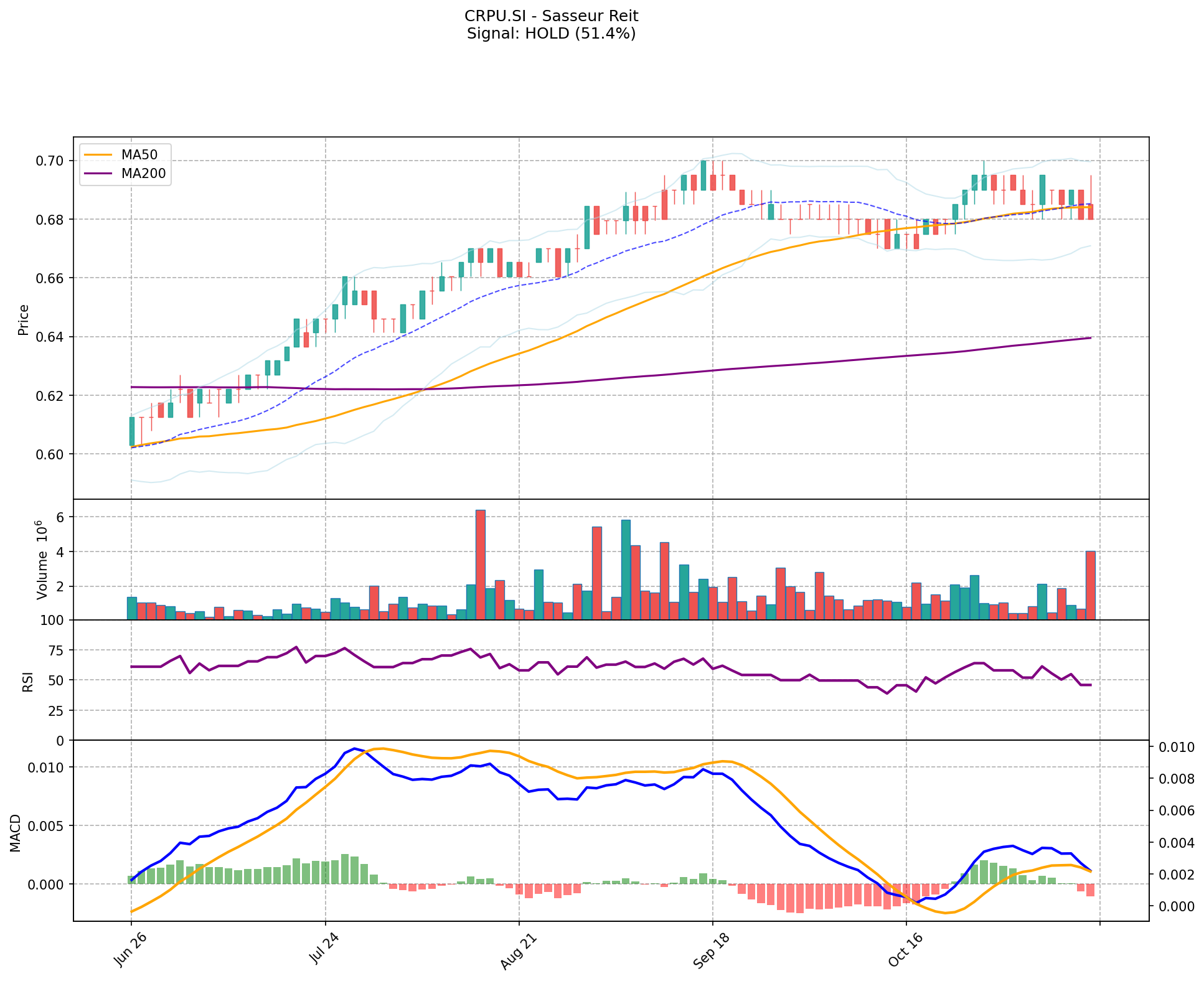Click the chart title CRPU.SI - Sasseur Reit

(x=551, y=16)
